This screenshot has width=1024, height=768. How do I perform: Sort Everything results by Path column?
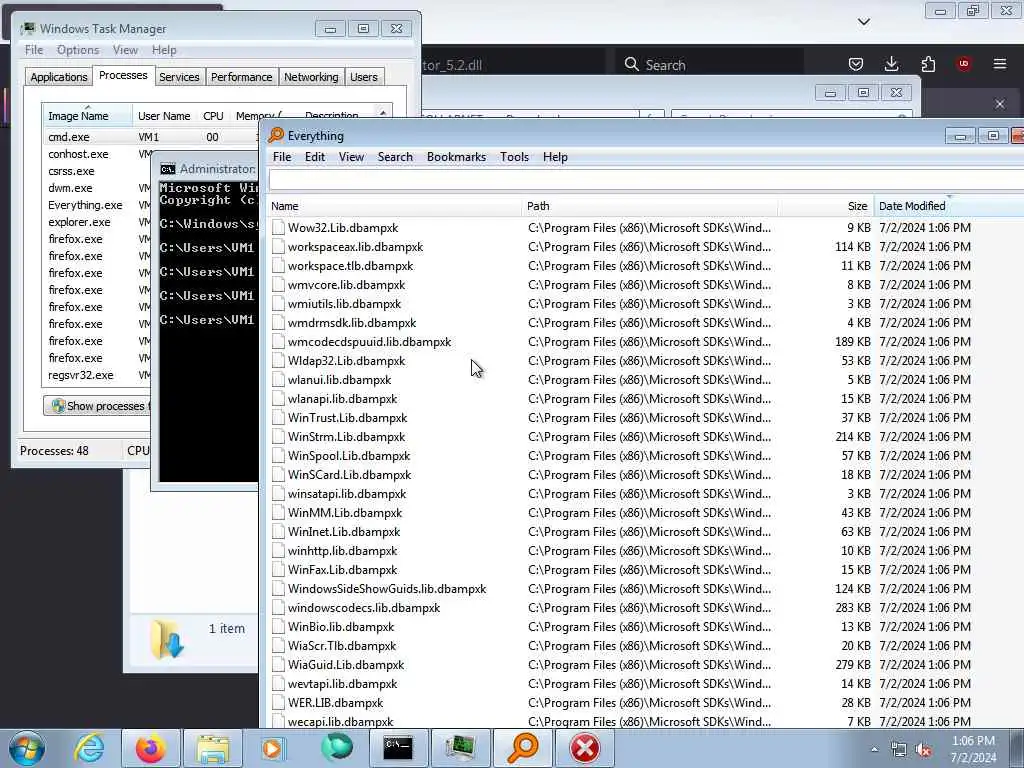tap(650, 206)
